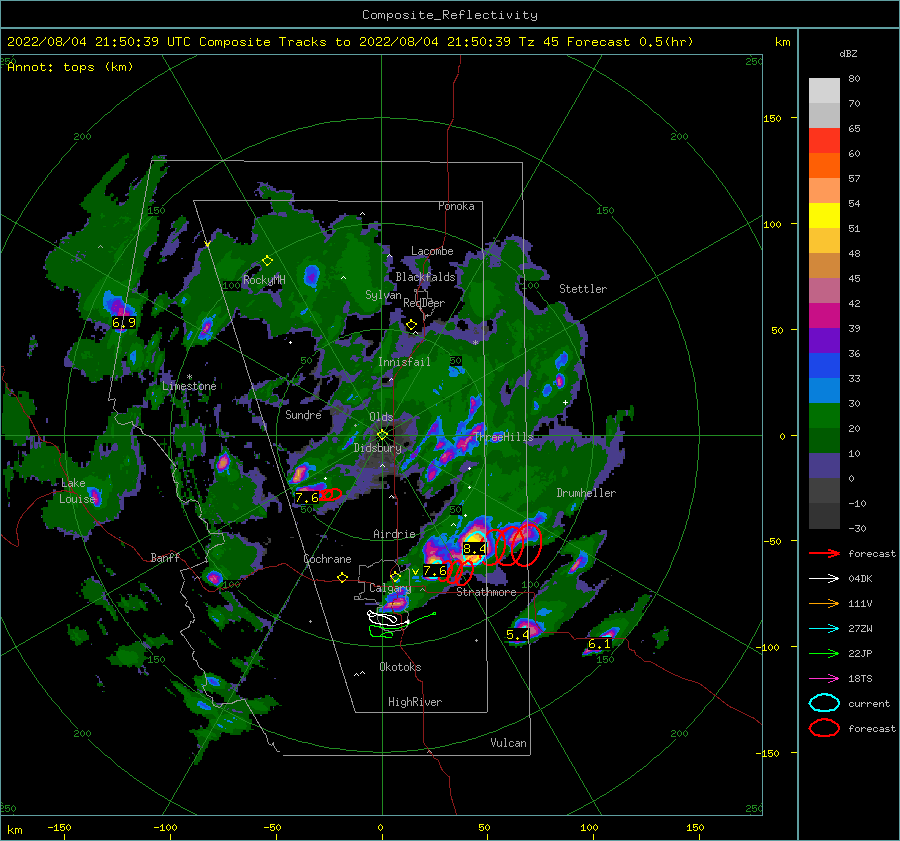Click the RedDeer city label
Image resolution: width=900 pixels, height=841 pixels.
point(424,303)
